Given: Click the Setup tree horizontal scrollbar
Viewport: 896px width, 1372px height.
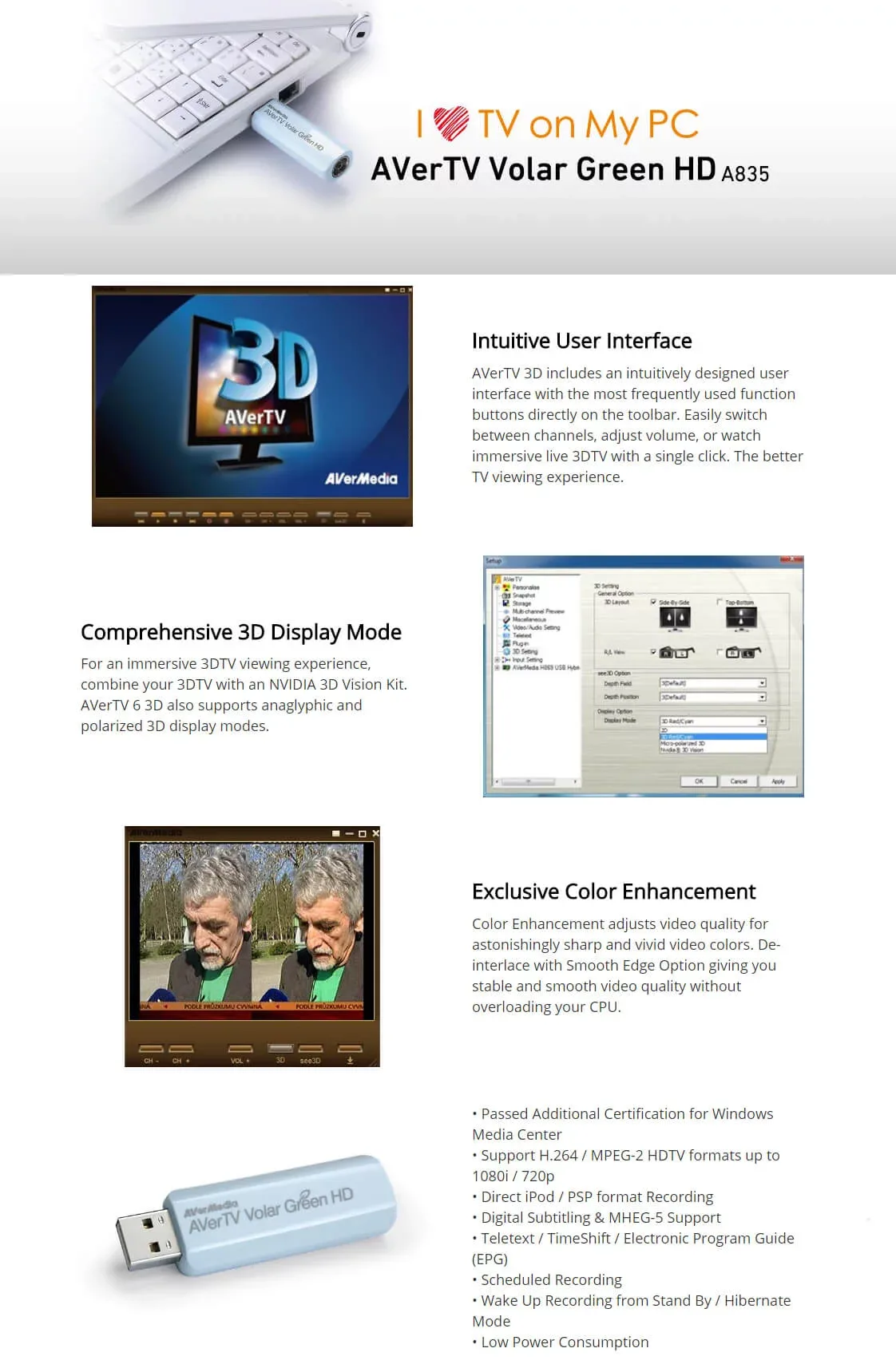Looking at the screenshot, I should (x=536, y=781).
